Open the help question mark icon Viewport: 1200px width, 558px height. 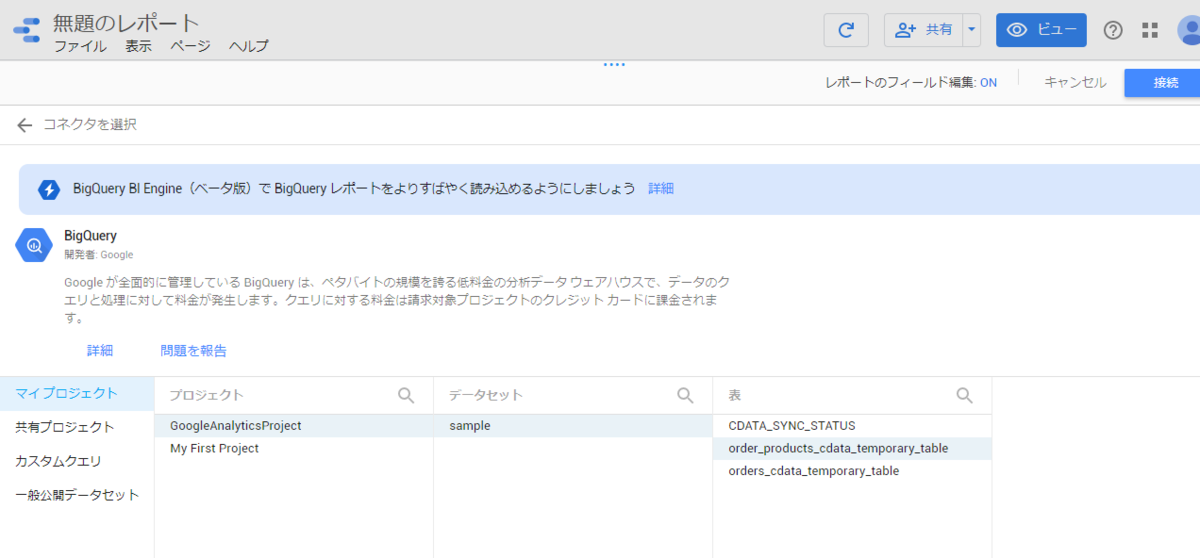(x=1113, y=30)
